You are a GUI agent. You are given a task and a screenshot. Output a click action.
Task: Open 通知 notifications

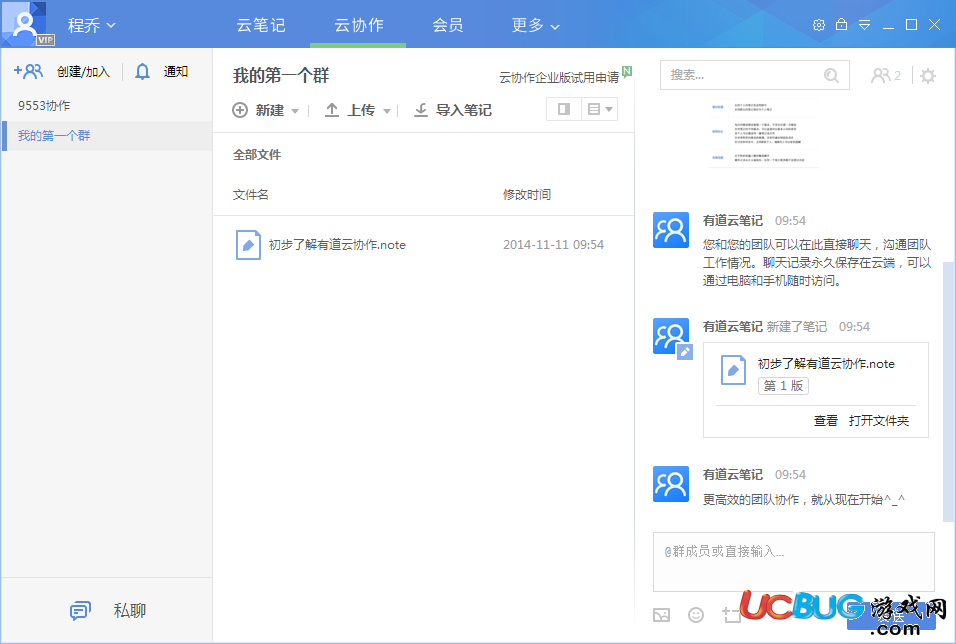point(176,71)
